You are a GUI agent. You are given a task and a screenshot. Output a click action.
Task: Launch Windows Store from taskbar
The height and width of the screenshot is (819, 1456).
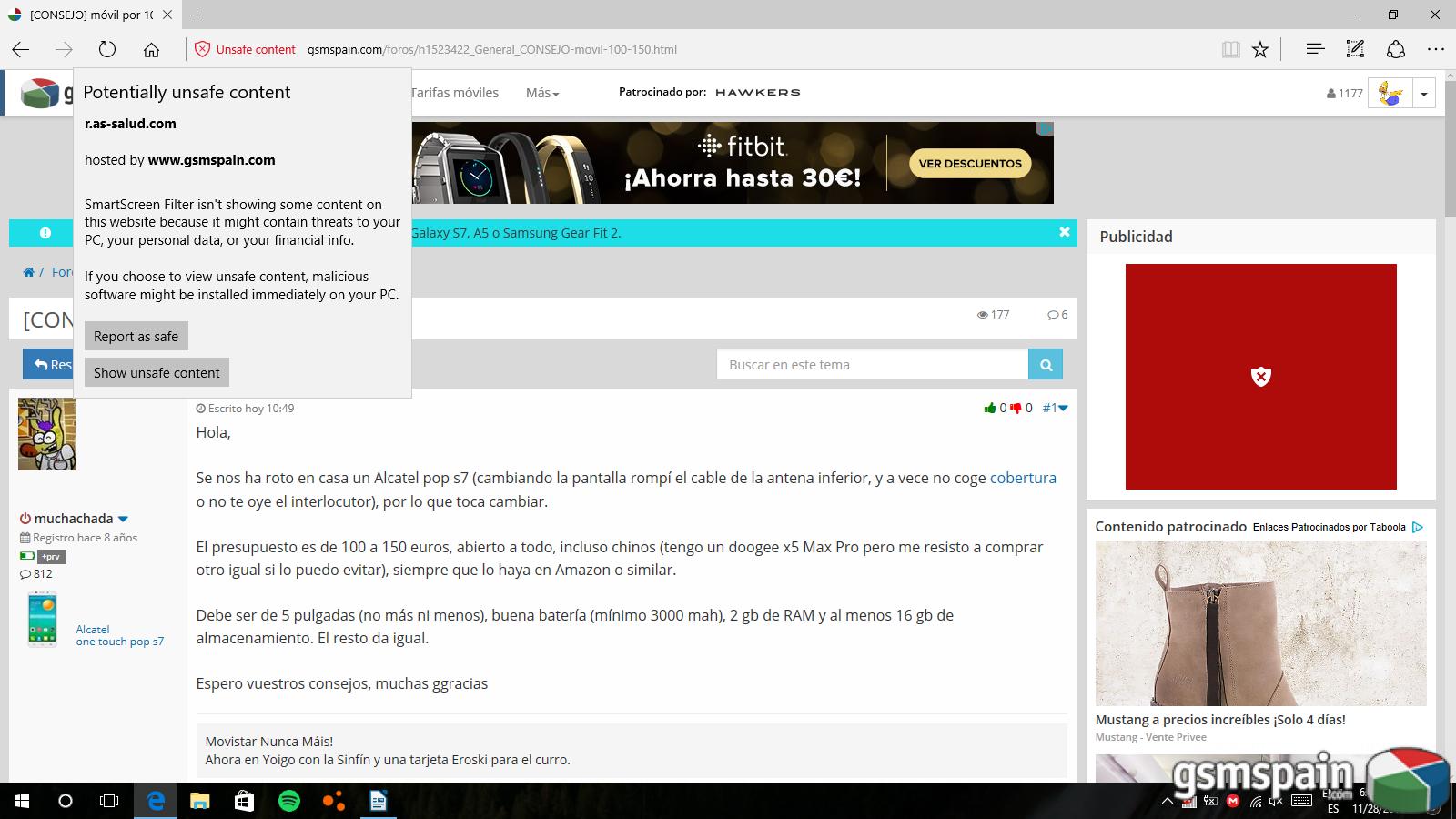tap(244, 801)
